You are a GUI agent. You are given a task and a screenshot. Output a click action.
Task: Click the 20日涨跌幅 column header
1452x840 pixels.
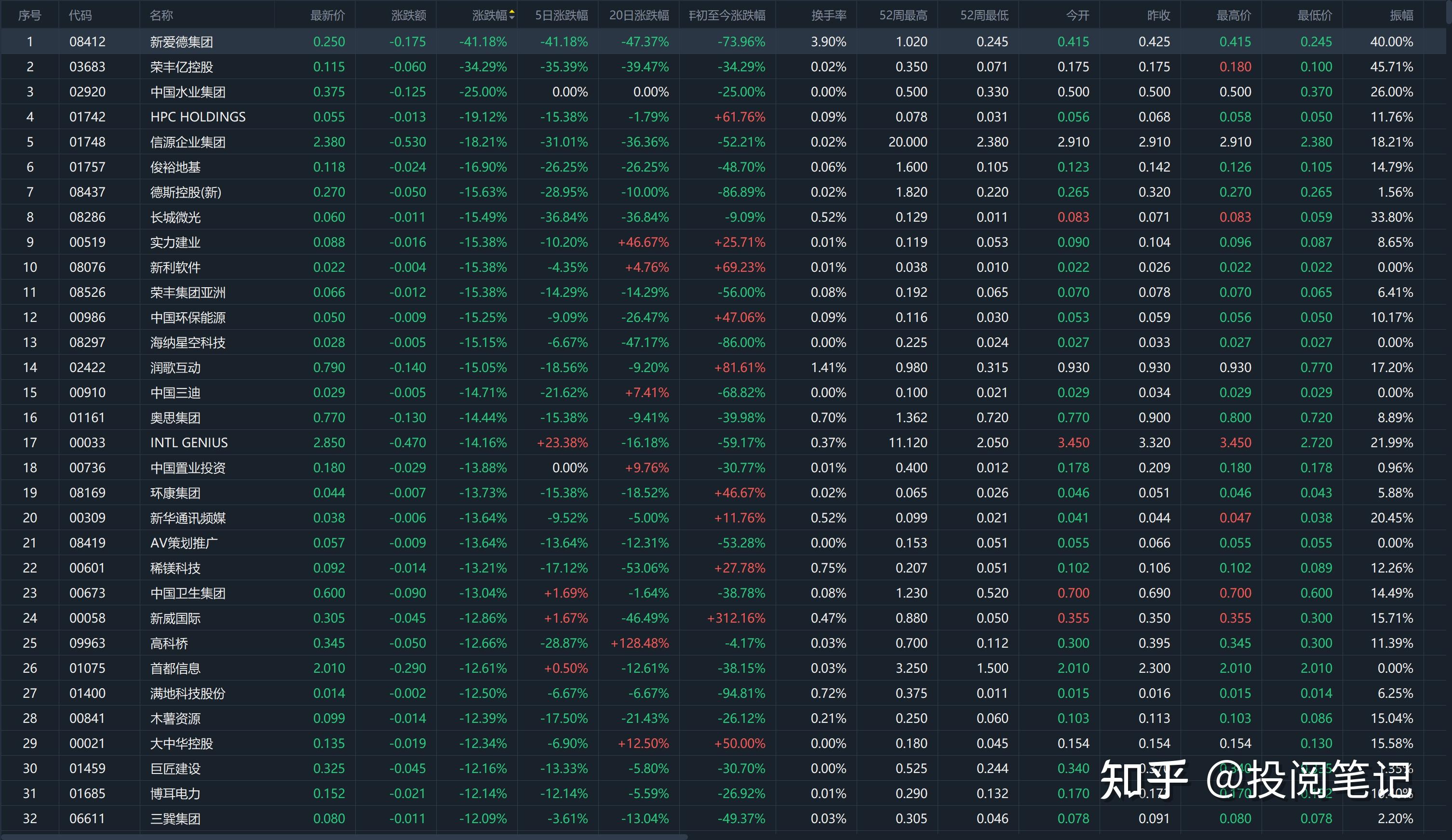click(639, 15)
